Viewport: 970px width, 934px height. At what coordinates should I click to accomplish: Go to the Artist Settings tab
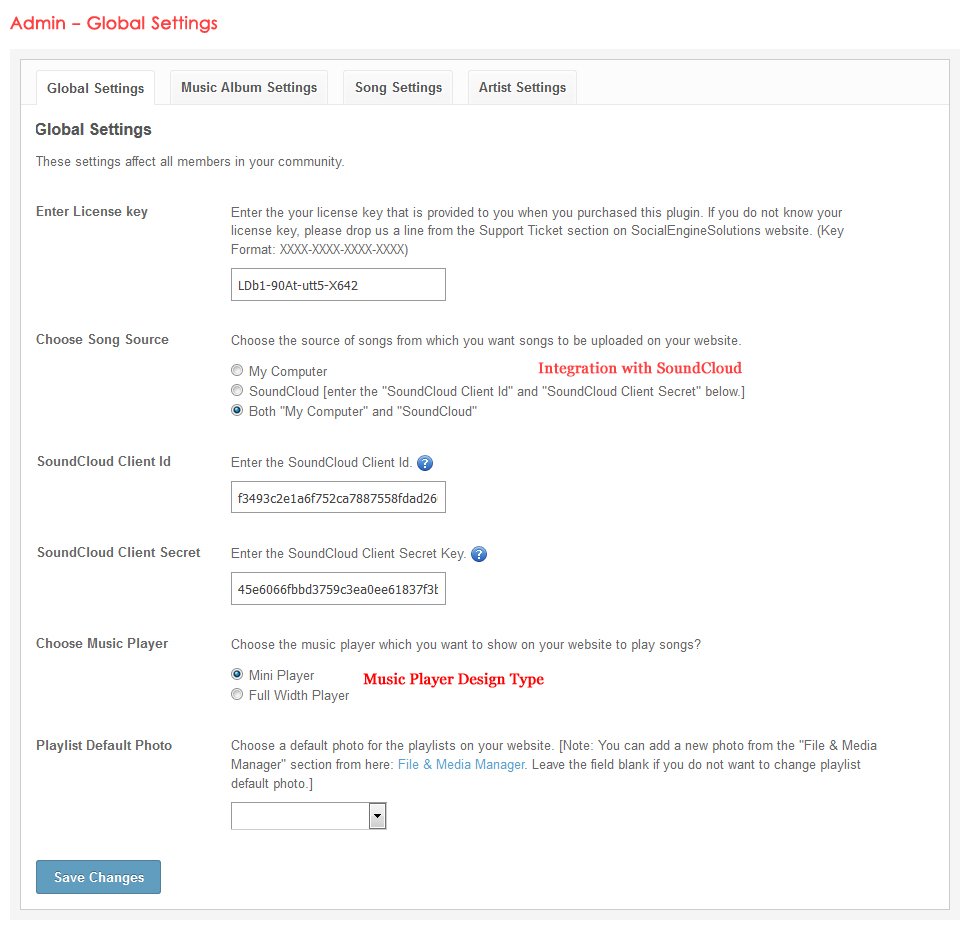point(522,88)
